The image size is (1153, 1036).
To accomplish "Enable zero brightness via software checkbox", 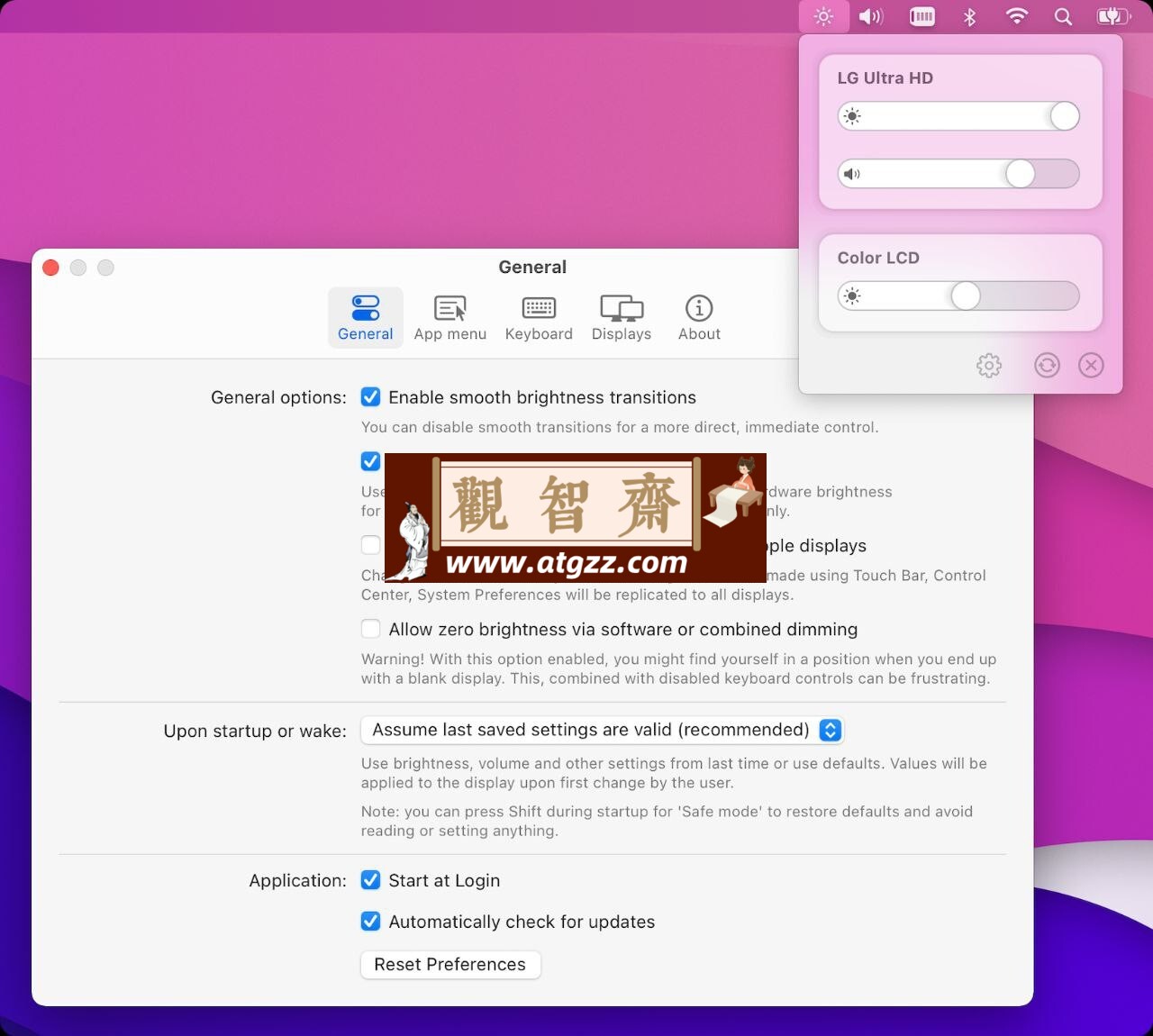I will click(x=370, y=629).
